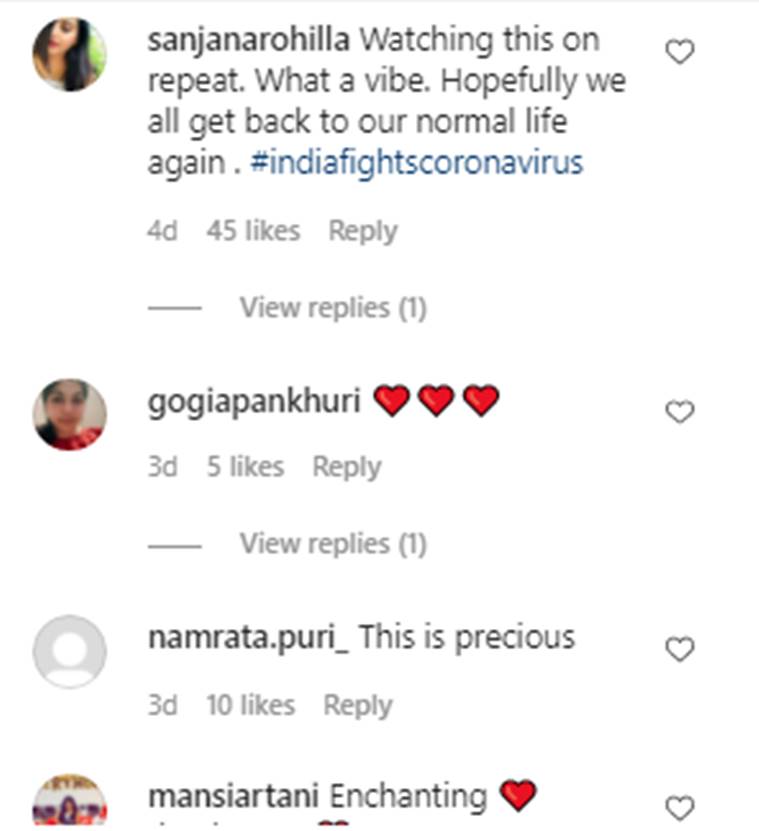The image size is (759, 831).
Task: Reply to sanjanarohilla's comment
Action: (x=363, y=231)
